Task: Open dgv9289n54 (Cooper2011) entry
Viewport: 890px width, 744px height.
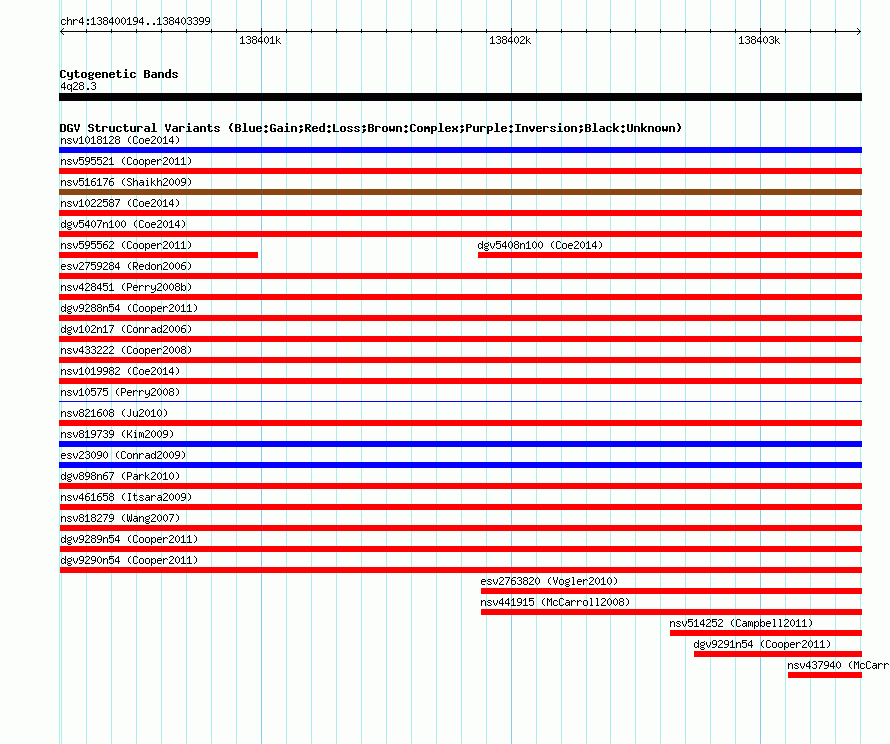Action: pyautogui.click(x=129, y=539)
